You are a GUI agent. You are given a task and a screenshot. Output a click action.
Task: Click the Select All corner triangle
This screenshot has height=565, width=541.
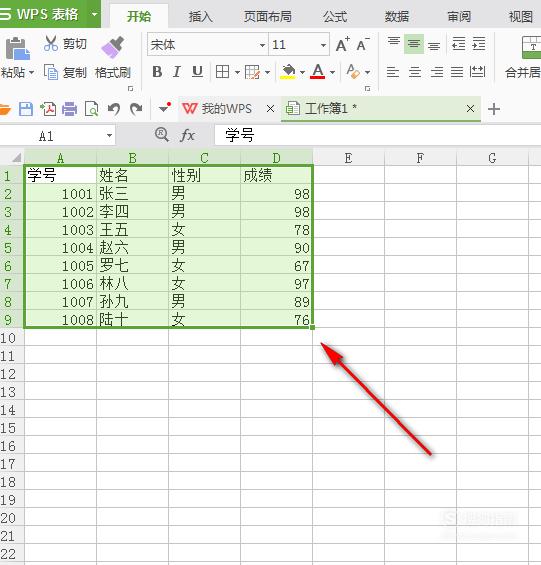point(16,158)
